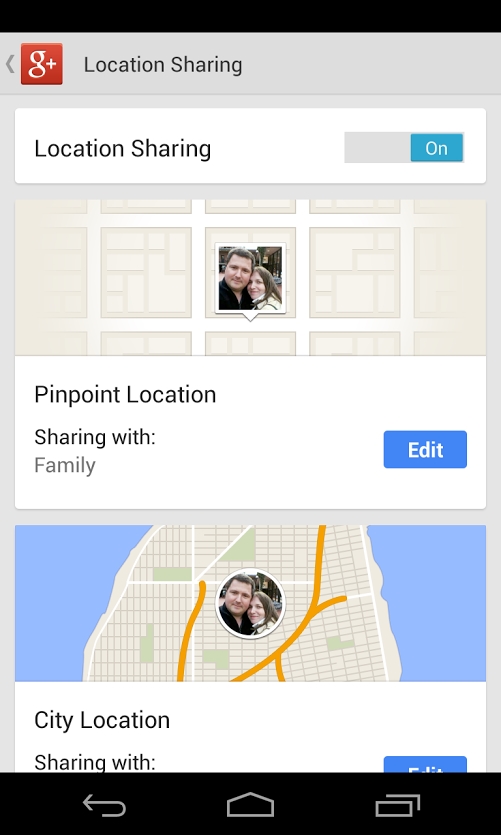
Task: Turn off the Location Sharing switch
Action: [x=404, y=148]
